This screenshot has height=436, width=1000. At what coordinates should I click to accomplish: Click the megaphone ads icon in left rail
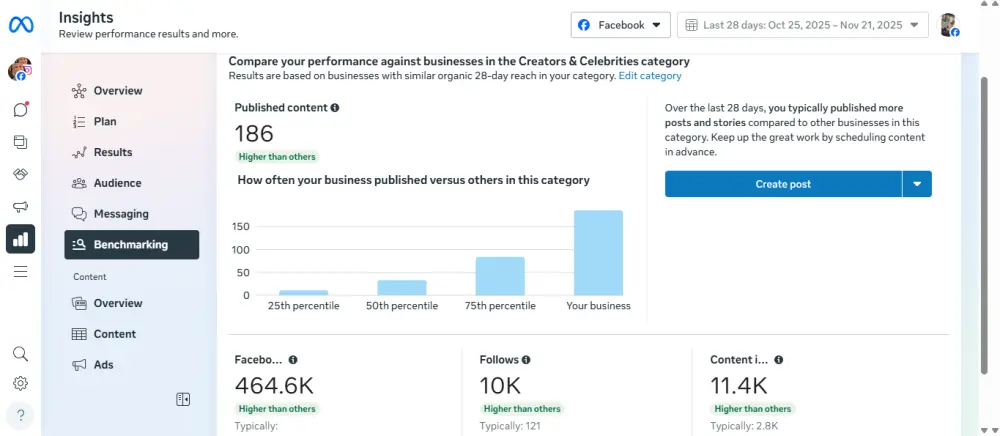20,207
